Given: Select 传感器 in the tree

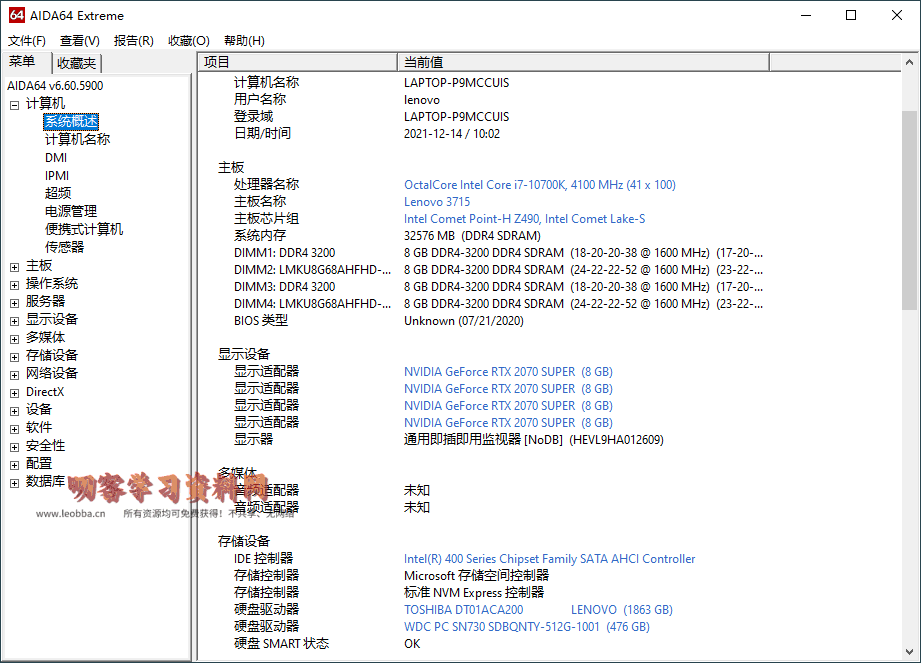Looking at the screenshot, I should click(64, 247).
